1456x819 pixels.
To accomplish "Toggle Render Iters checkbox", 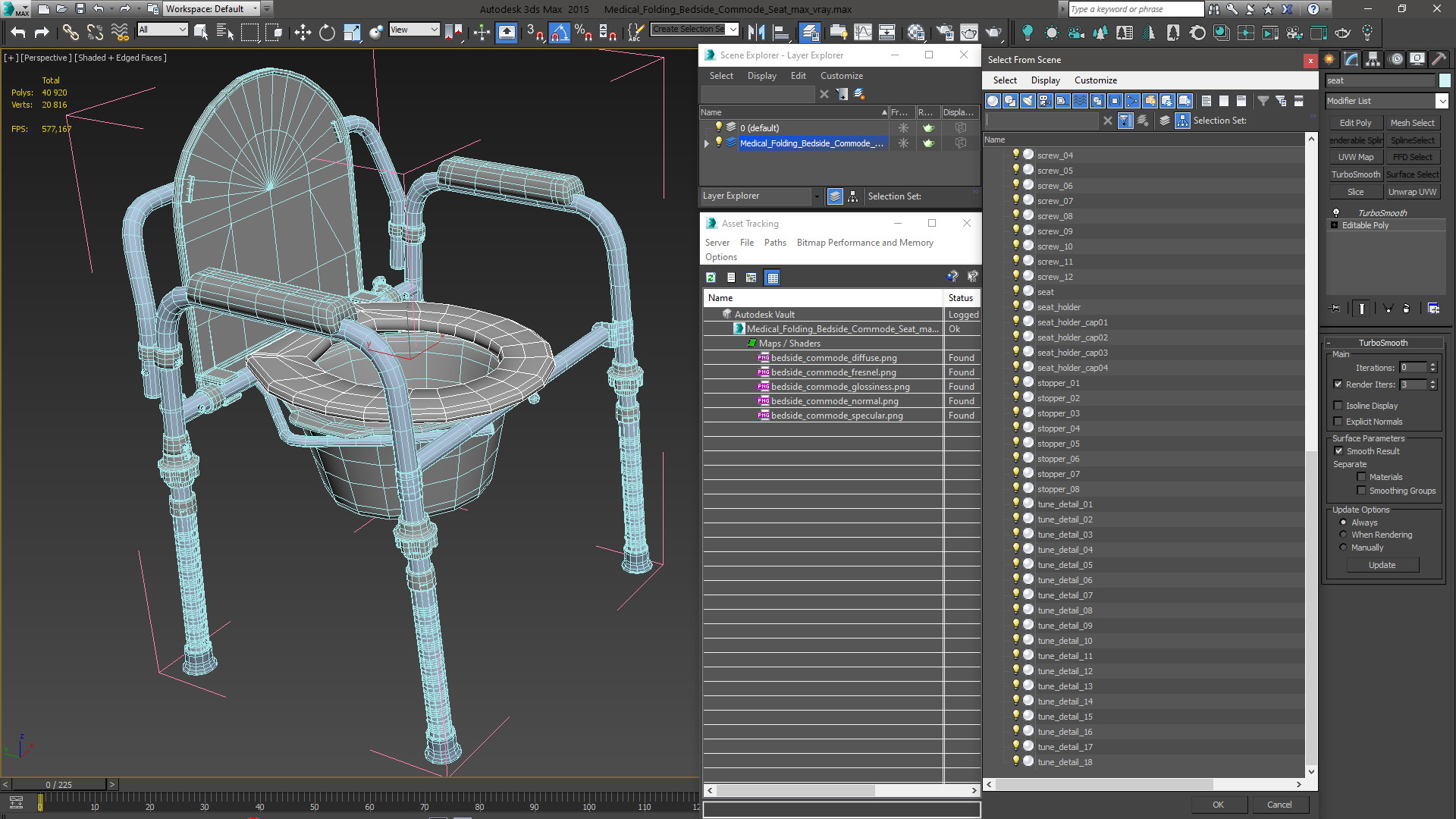I will (x=1338, y=384).
